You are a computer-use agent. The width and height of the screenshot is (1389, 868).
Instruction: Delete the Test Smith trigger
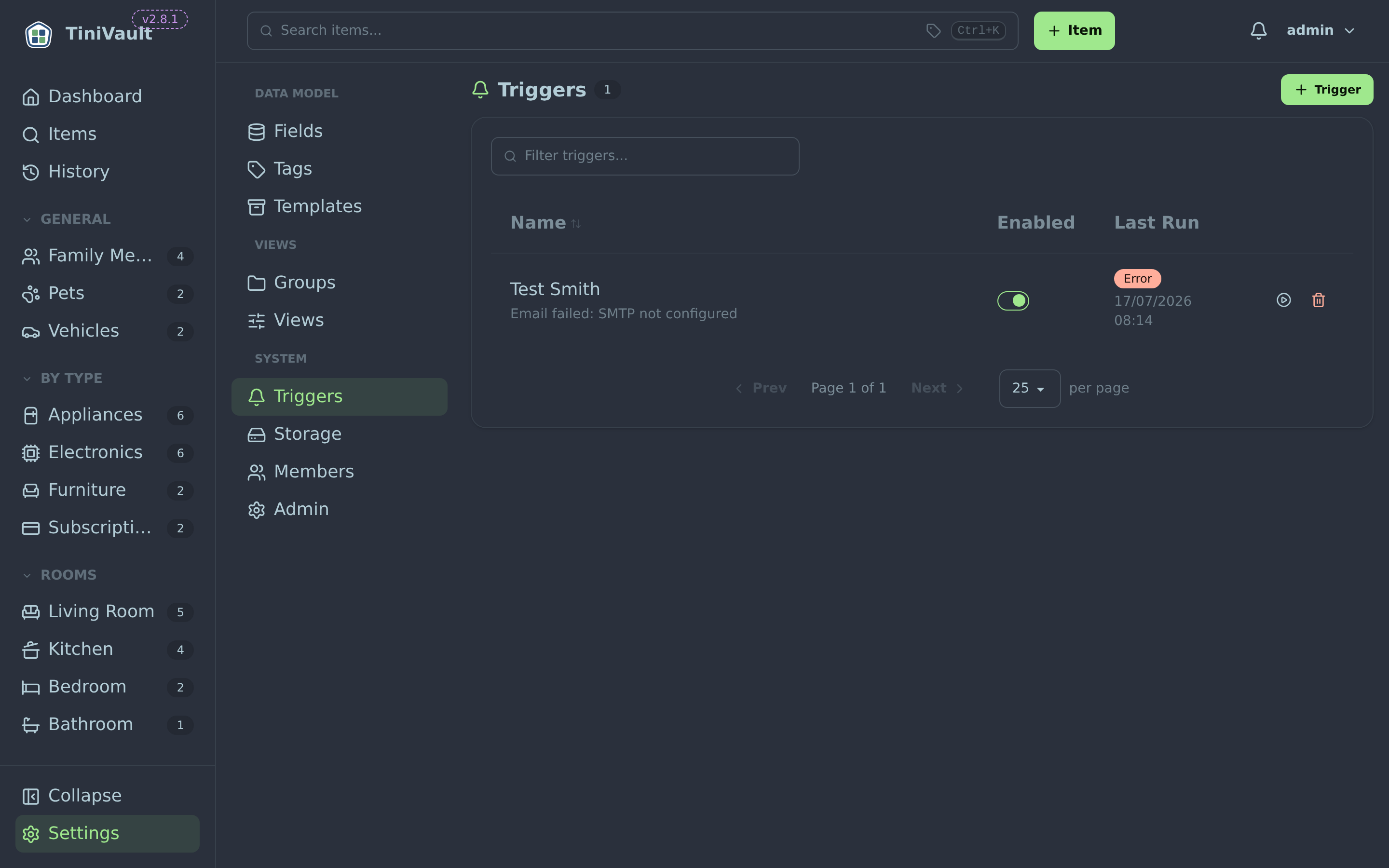point(1319,300)
